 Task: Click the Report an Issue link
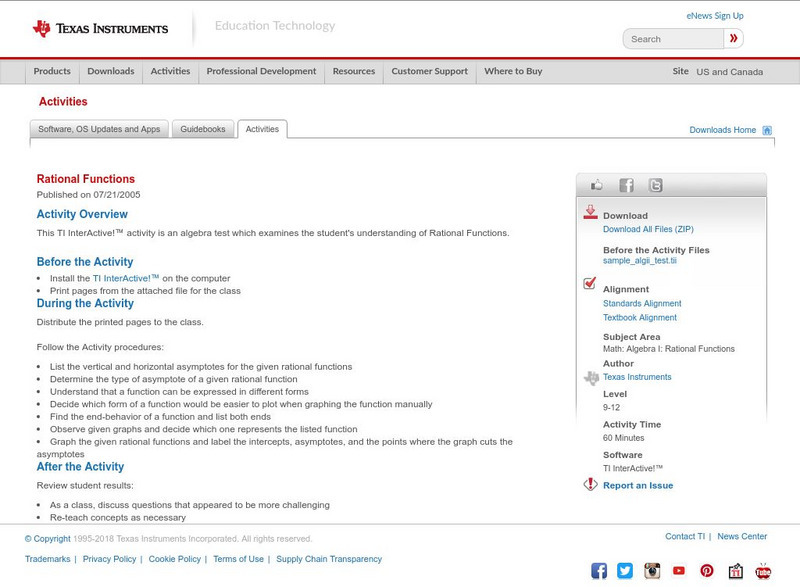tap(638, 486)
